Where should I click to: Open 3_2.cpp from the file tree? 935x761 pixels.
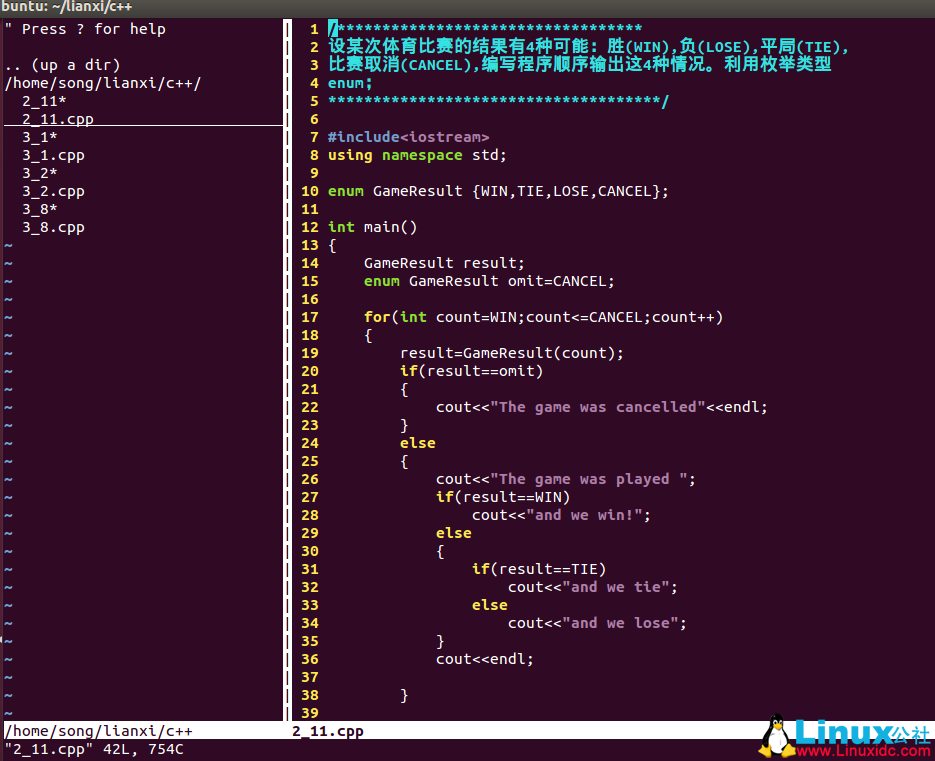[53, 191]
